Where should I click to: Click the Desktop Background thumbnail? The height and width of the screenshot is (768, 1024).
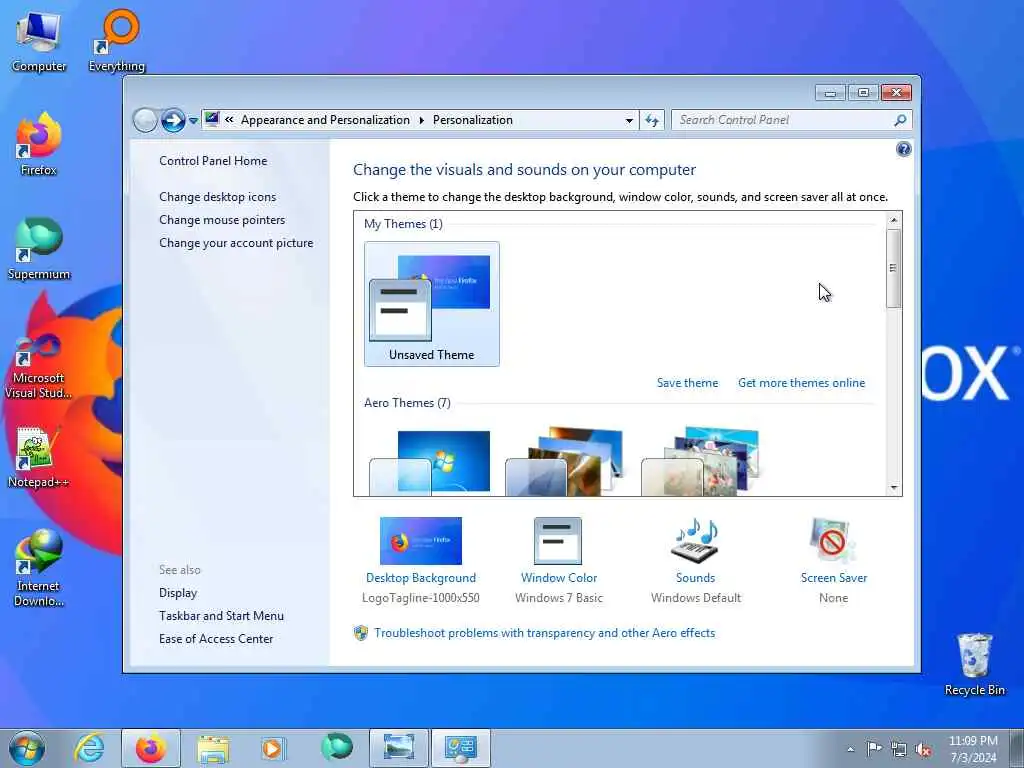click(421, 541)
